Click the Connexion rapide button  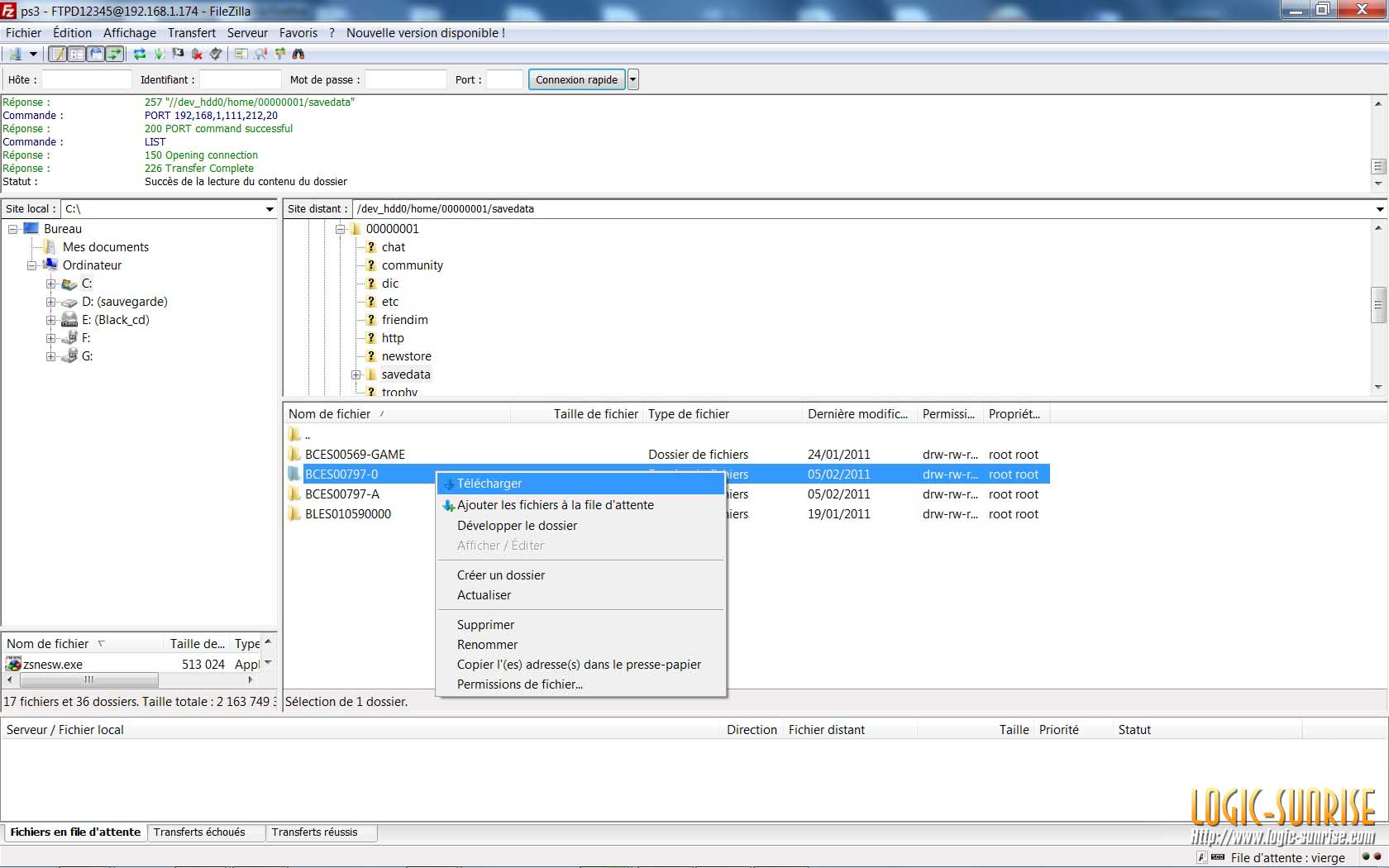(576, 80)
